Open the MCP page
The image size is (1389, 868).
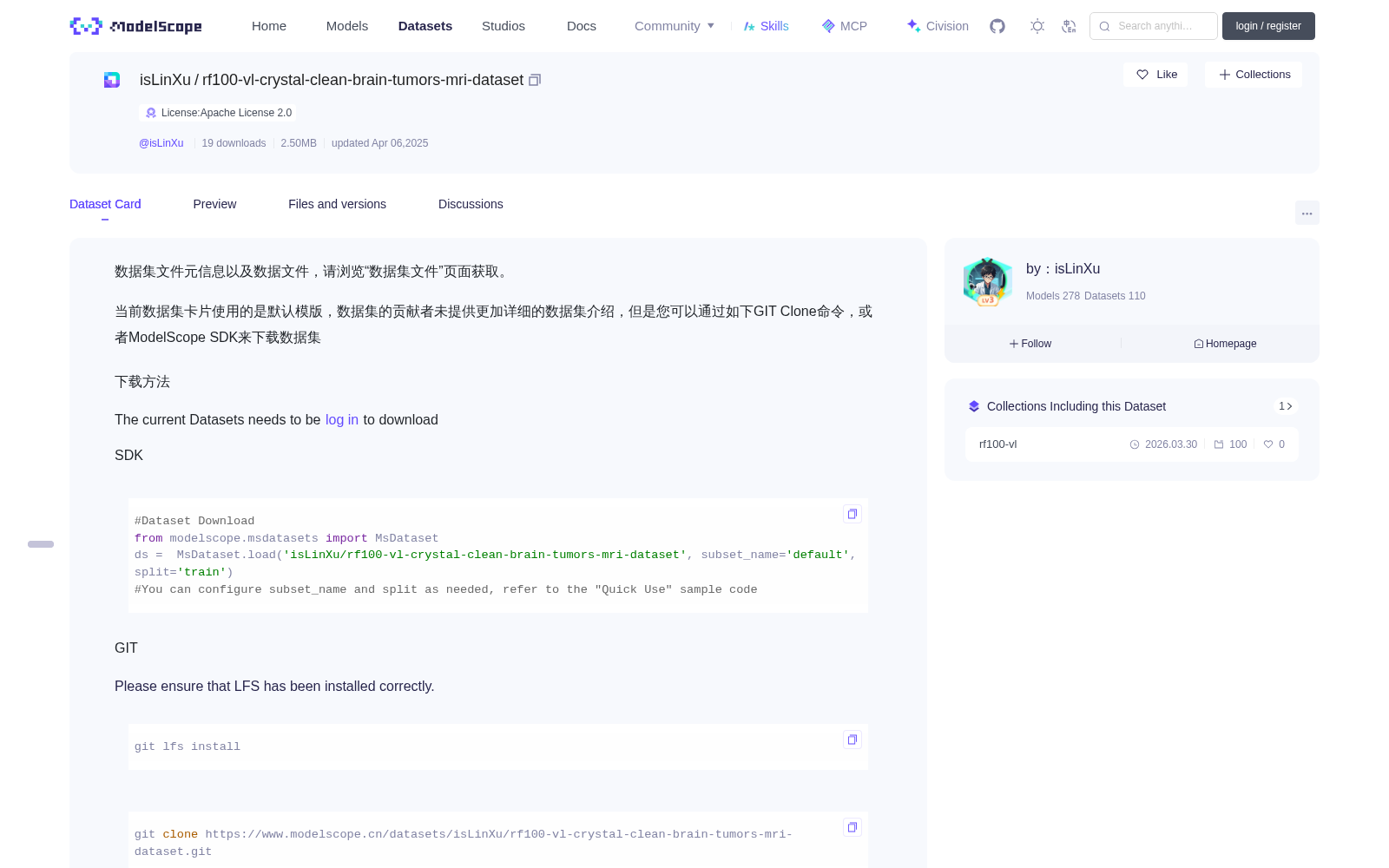pos(845,26)
